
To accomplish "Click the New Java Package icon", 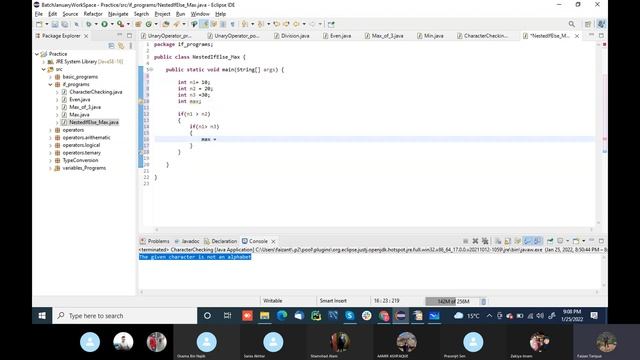I will tap(138, 24).
